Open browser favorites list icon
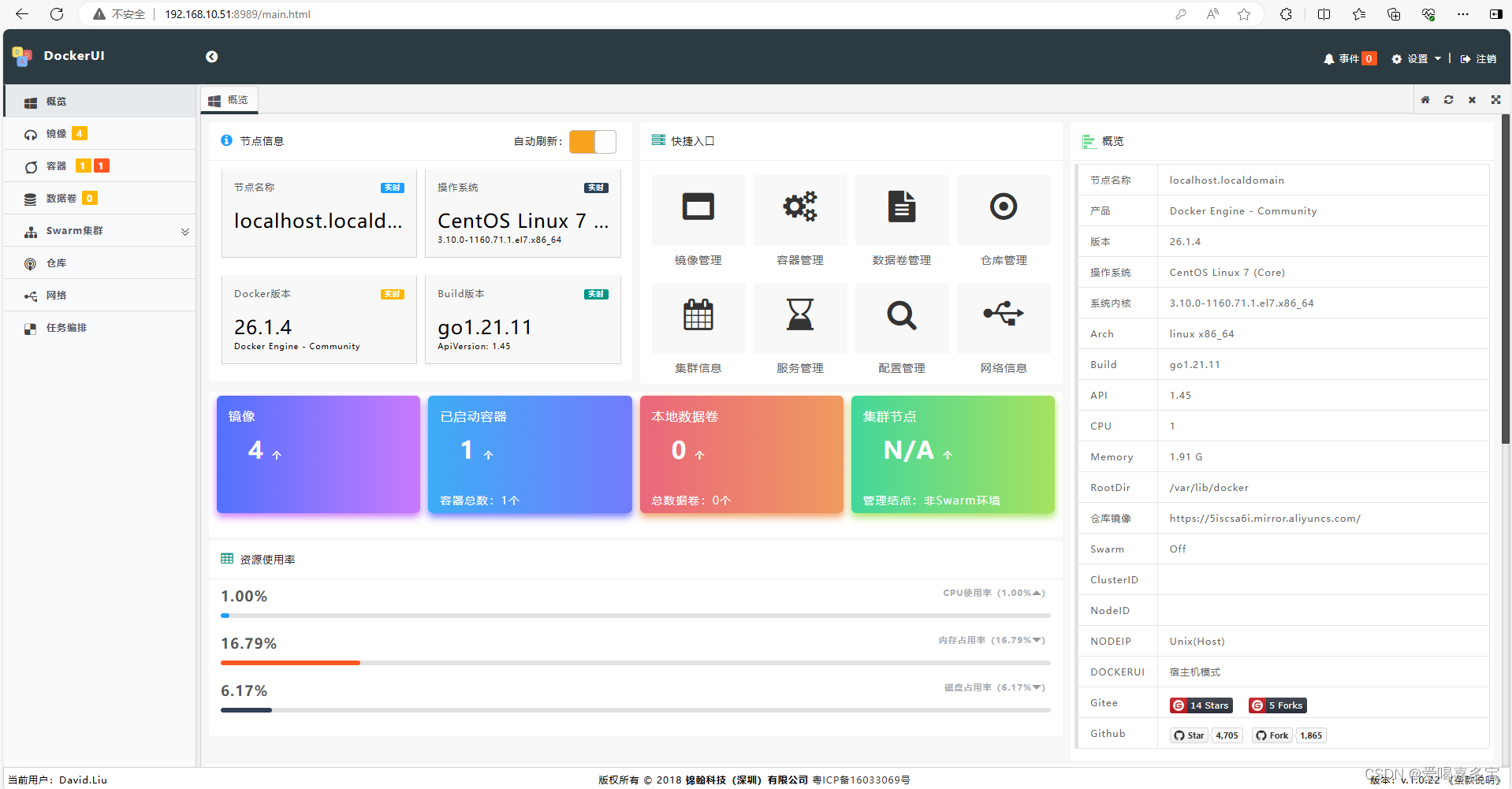Viewport: 1512px width, 789px height. 1359,14
